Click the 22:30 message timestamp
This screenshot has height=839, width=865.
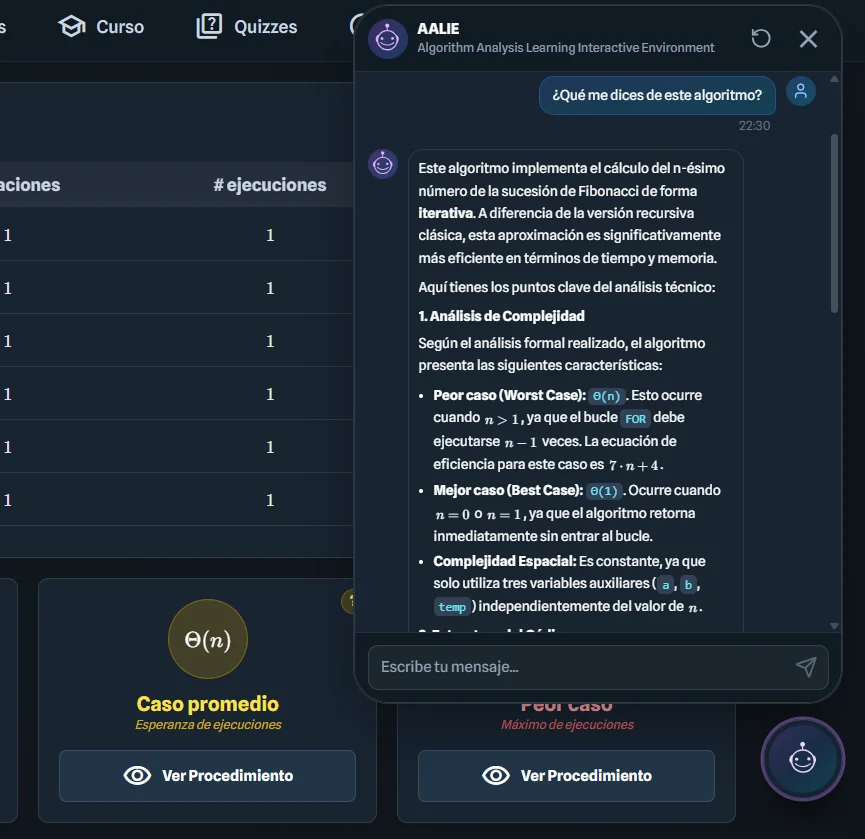[754, 126]
